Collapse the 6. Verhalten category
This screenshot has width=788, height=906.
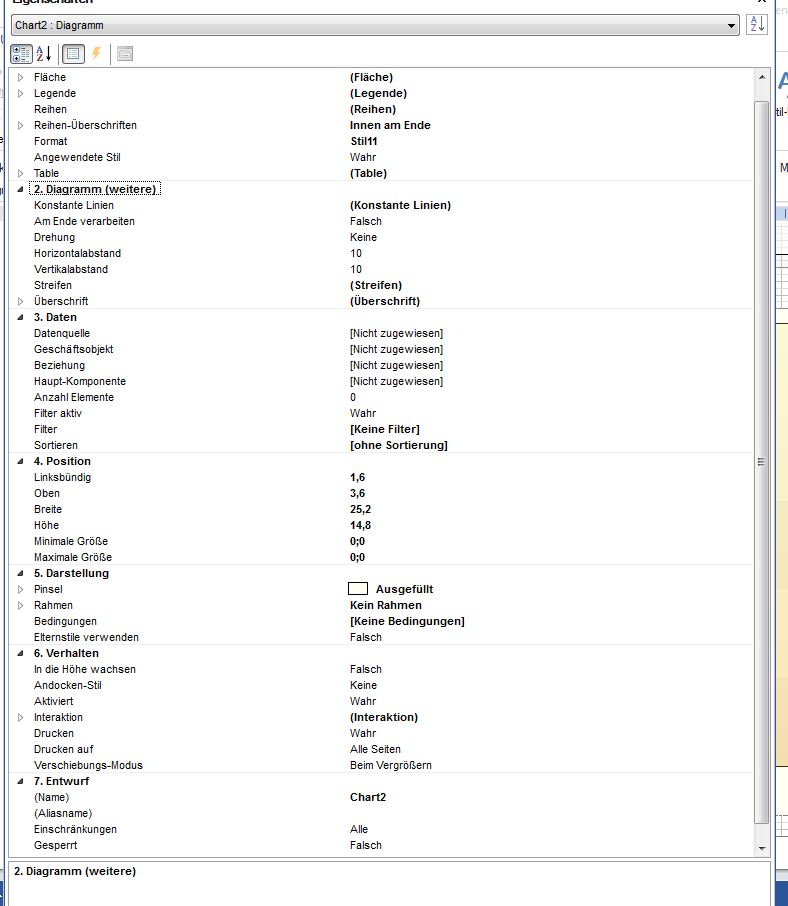click(x=20, y=653)
